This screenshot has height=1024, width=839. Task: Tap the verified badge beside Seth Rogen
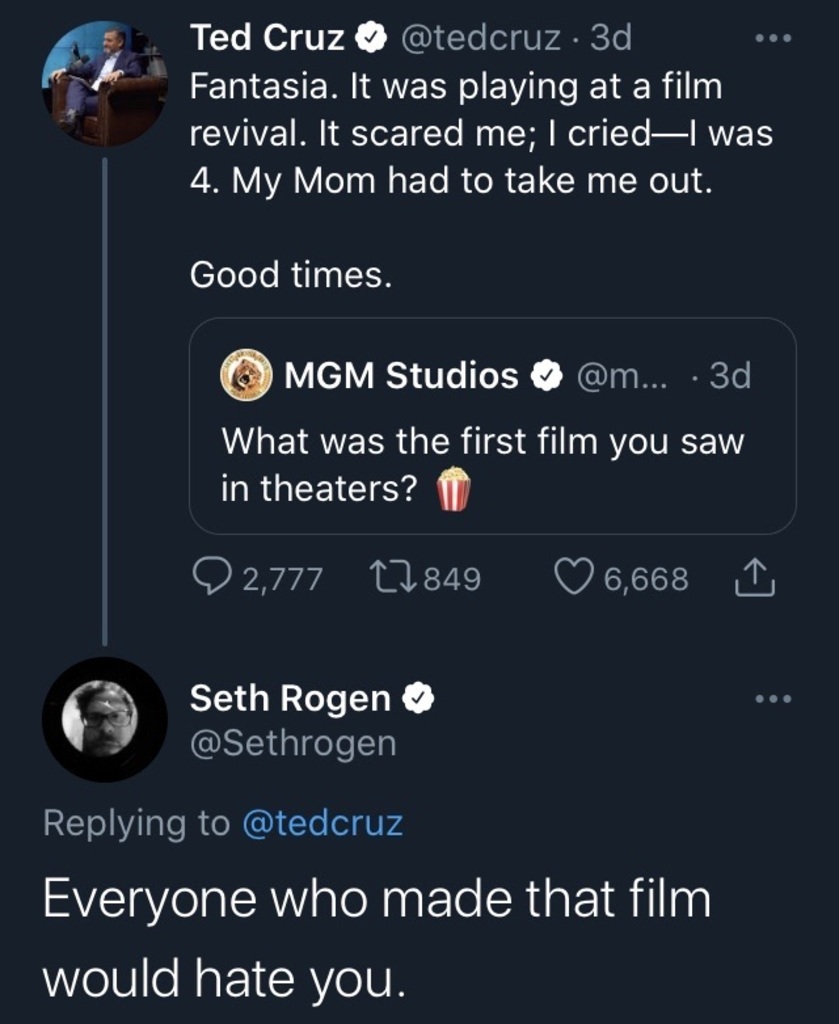click(x=417, y=699)
